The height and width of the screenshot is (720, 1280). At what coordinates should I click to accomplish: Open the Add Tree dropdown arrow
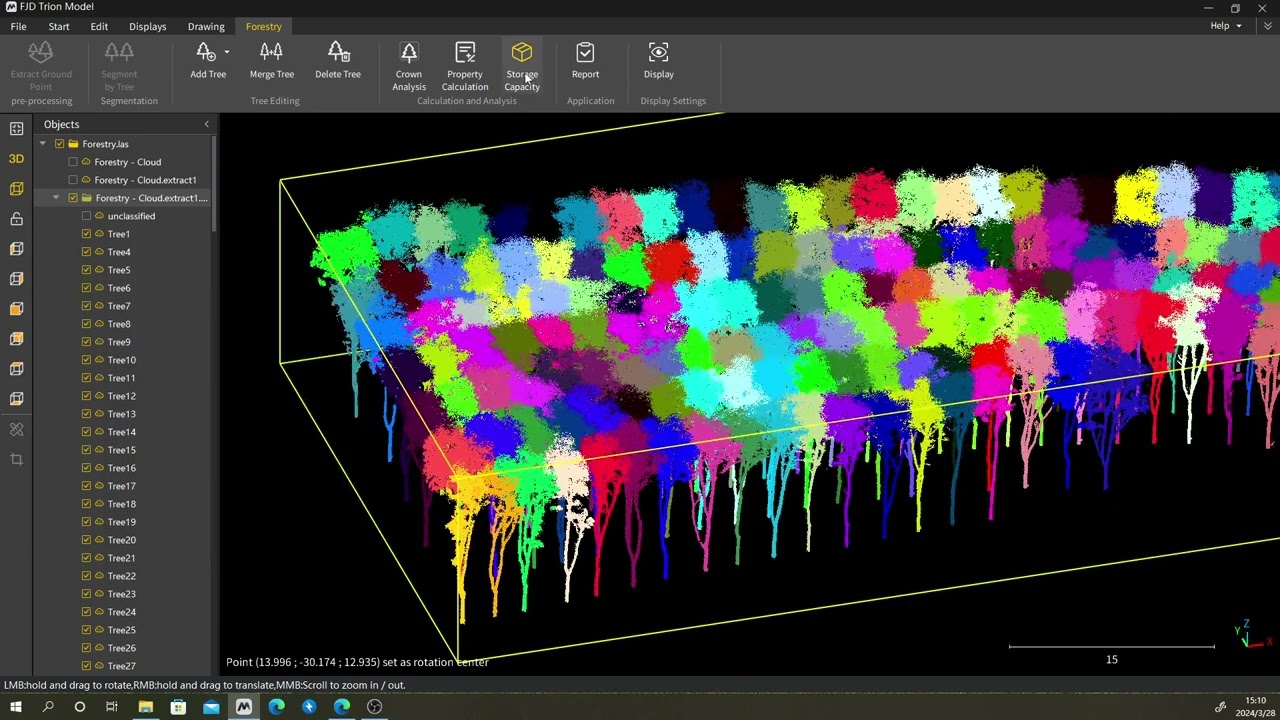coord(227,52)
